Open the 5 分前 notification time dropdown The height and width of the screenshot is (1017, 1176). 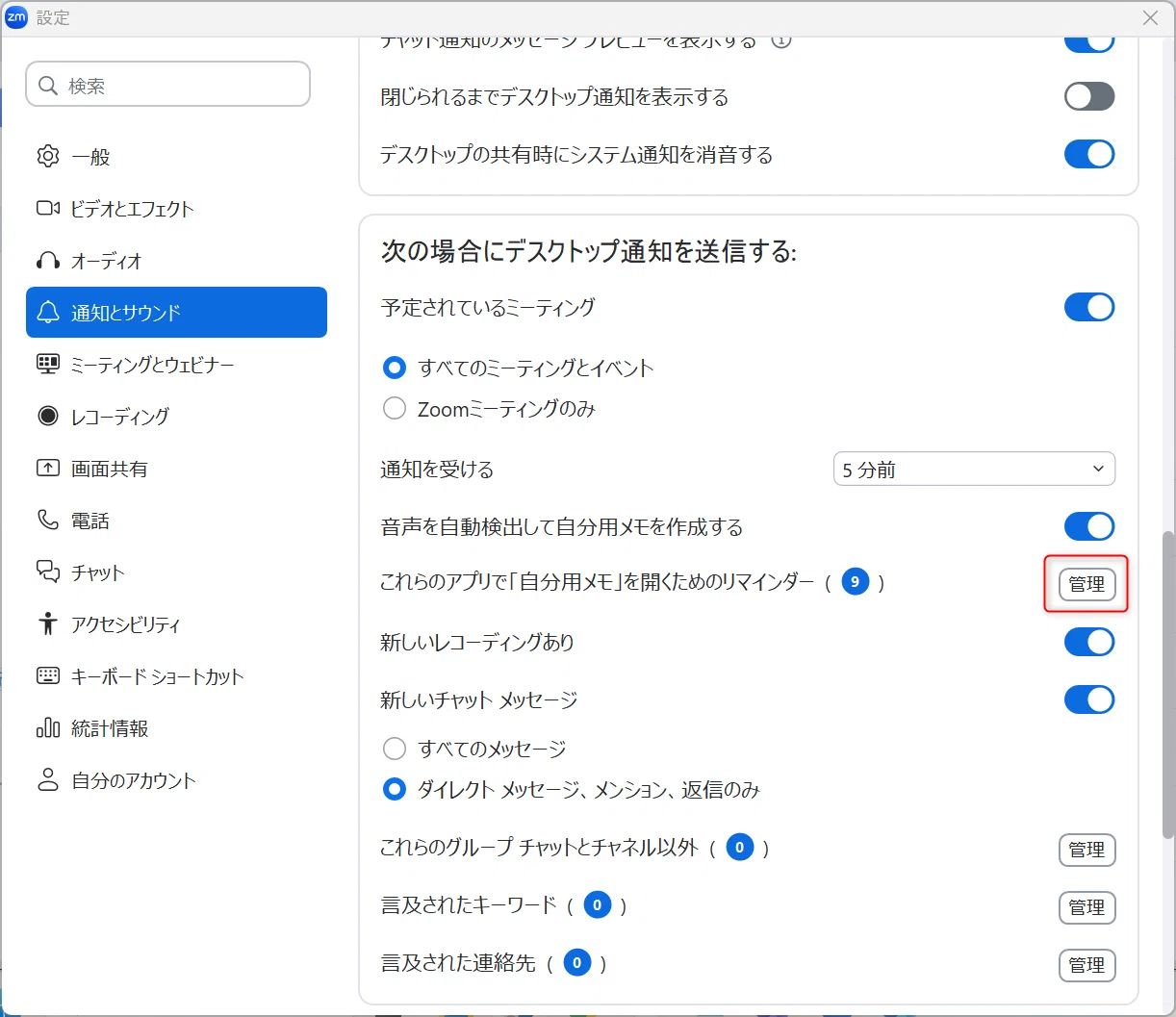(974, 470)
